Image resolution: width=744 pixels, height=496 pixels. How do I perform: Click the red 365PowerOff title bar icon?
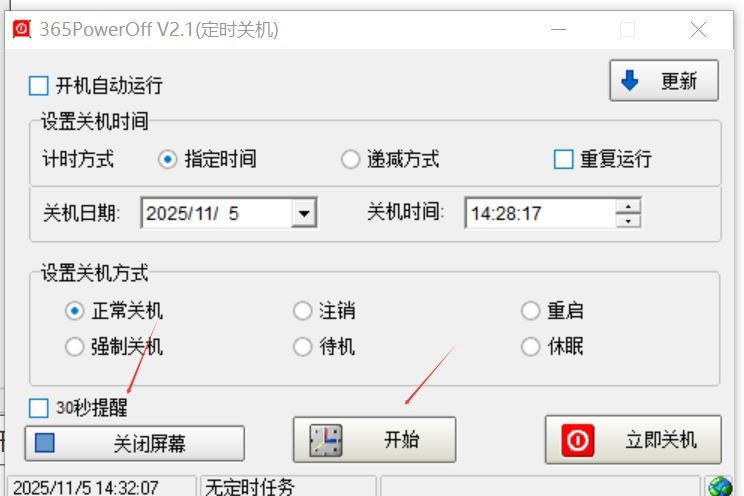pos(21,29)
